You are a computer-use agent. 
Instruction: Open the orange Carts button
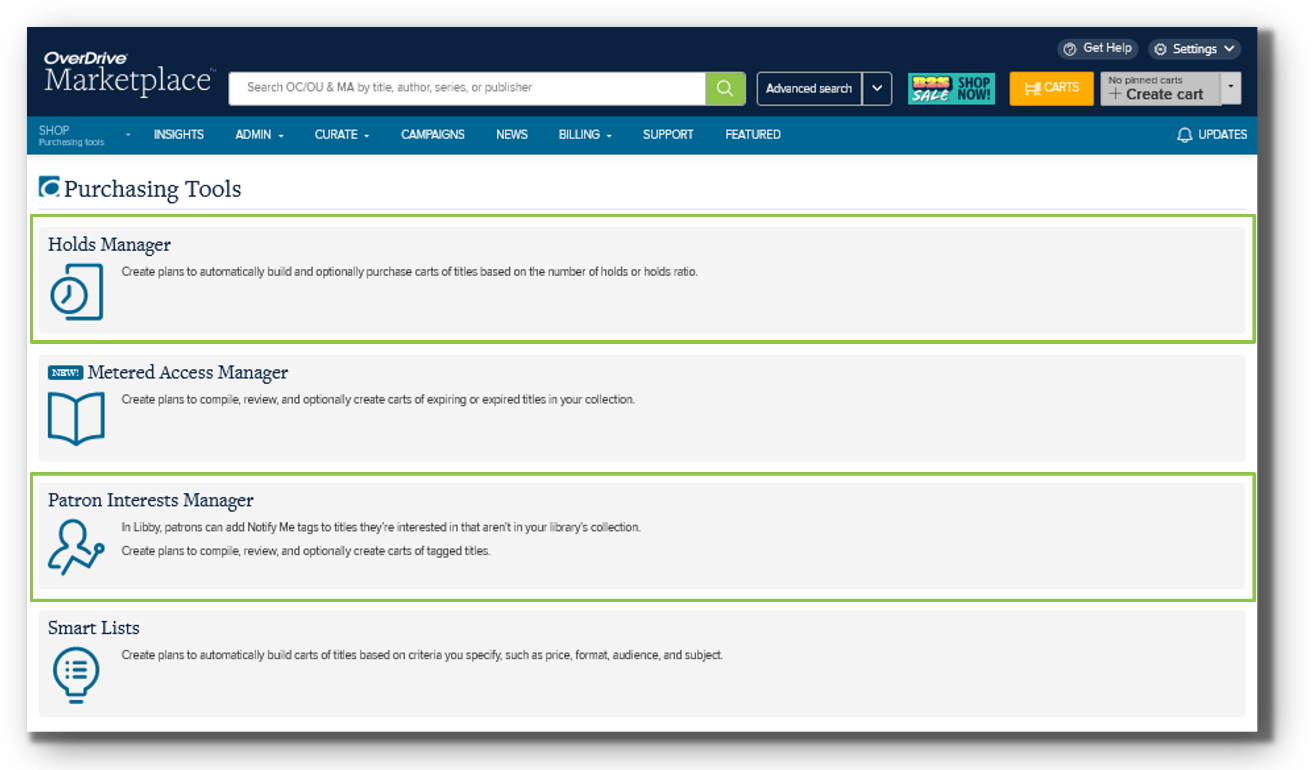coord(1051,88)
